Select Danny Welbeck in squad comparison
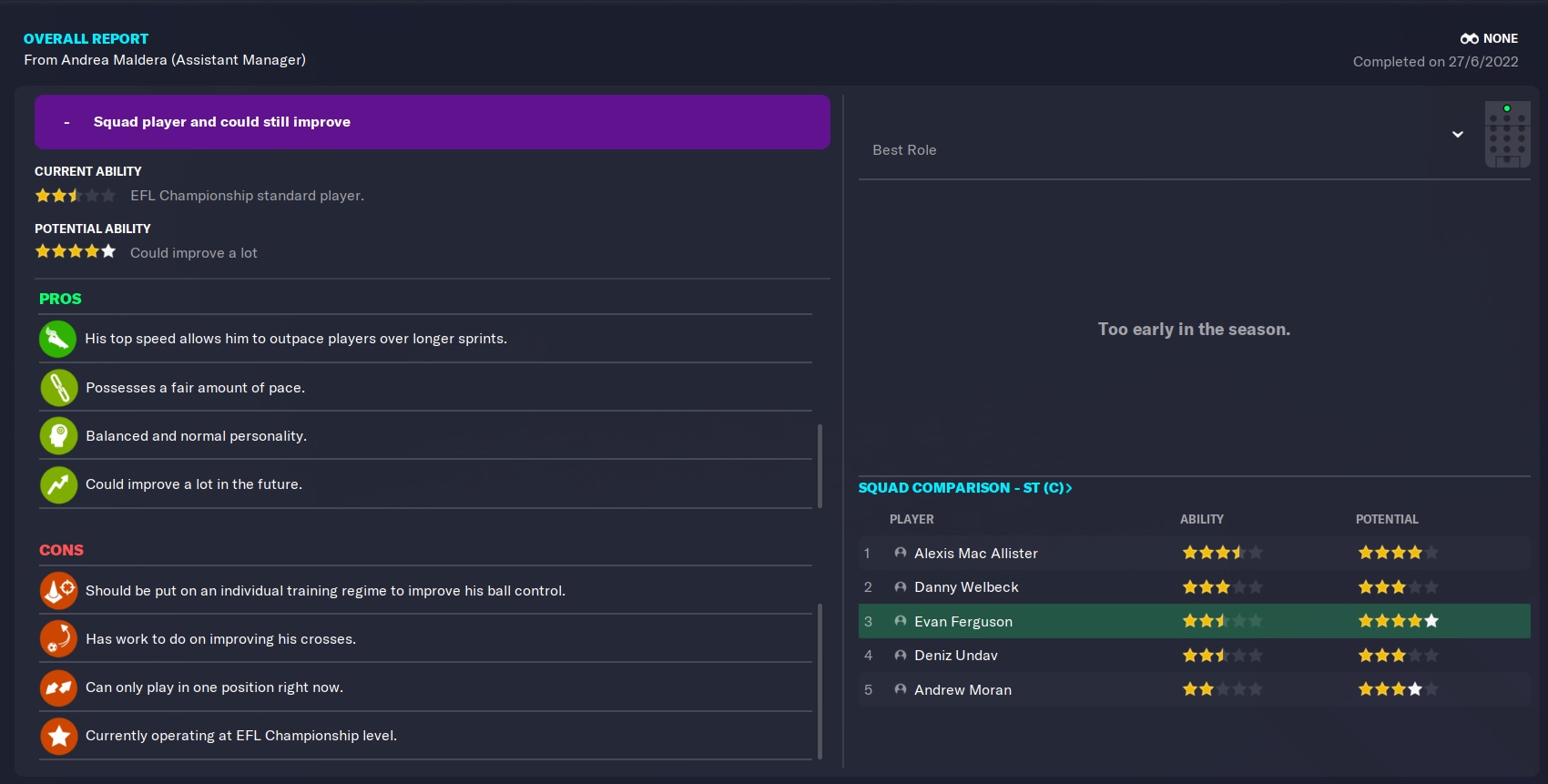 pyautogui.click(x=966, y=587)
